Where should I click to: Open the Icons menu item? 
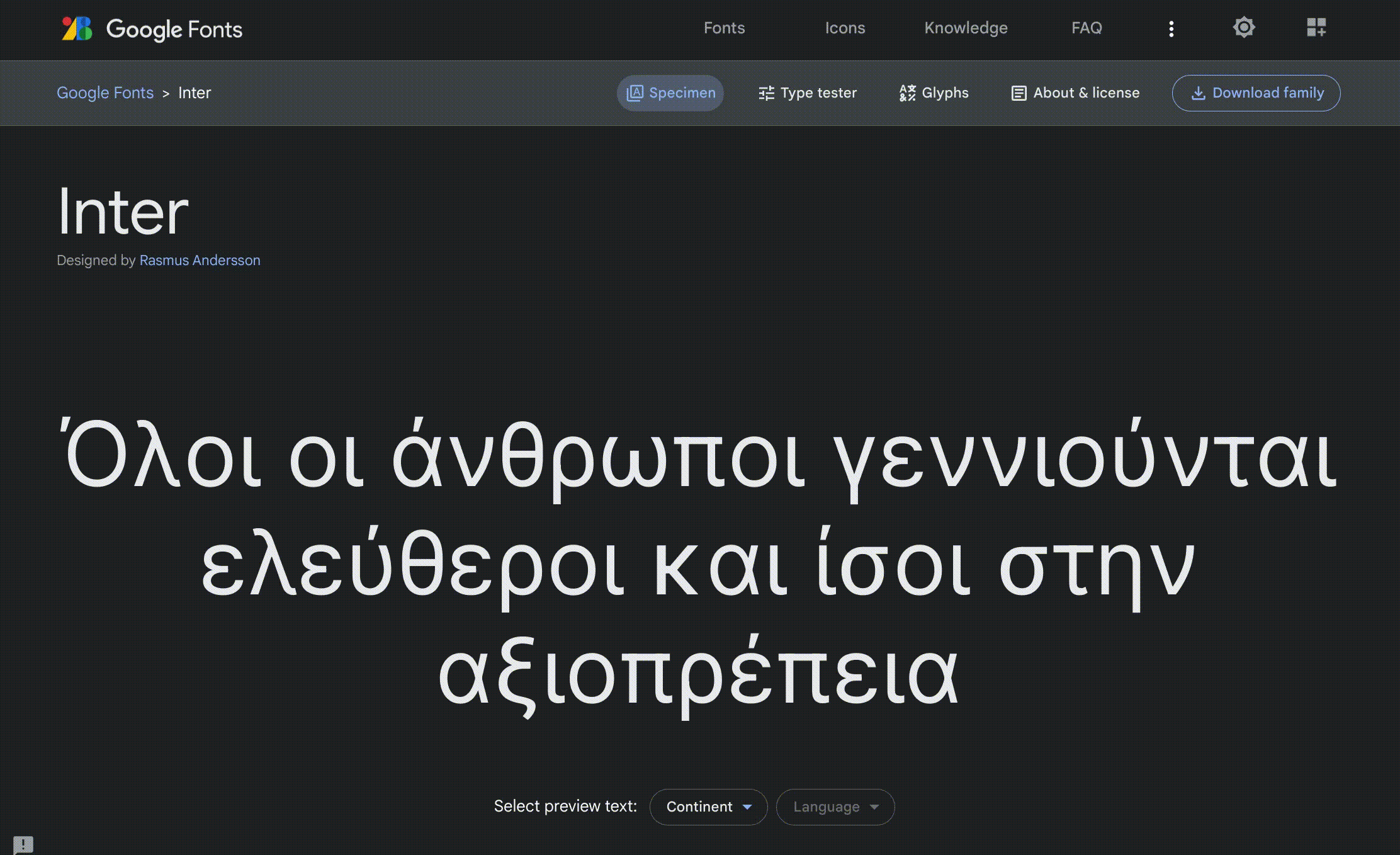[845, 28]
